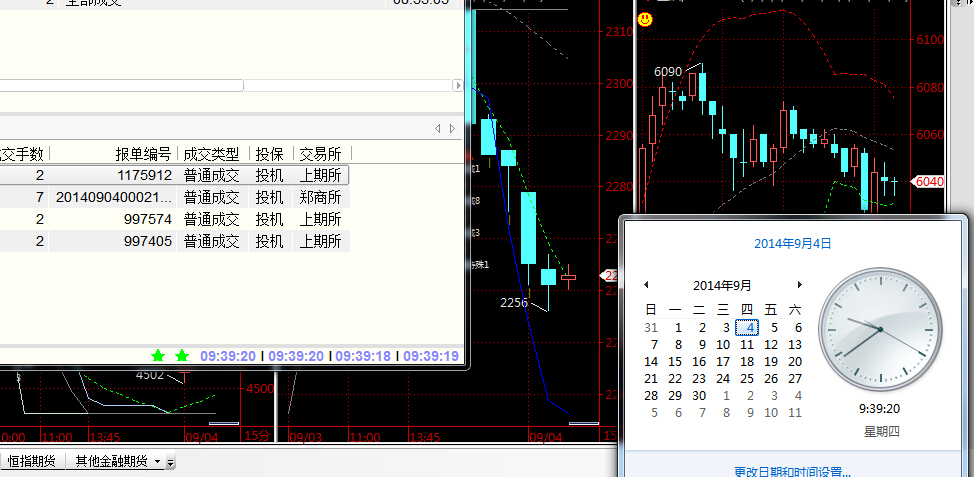974x477 pixels.
Task: Click the 4502 price label on lower chart
Action: [150, 375]
